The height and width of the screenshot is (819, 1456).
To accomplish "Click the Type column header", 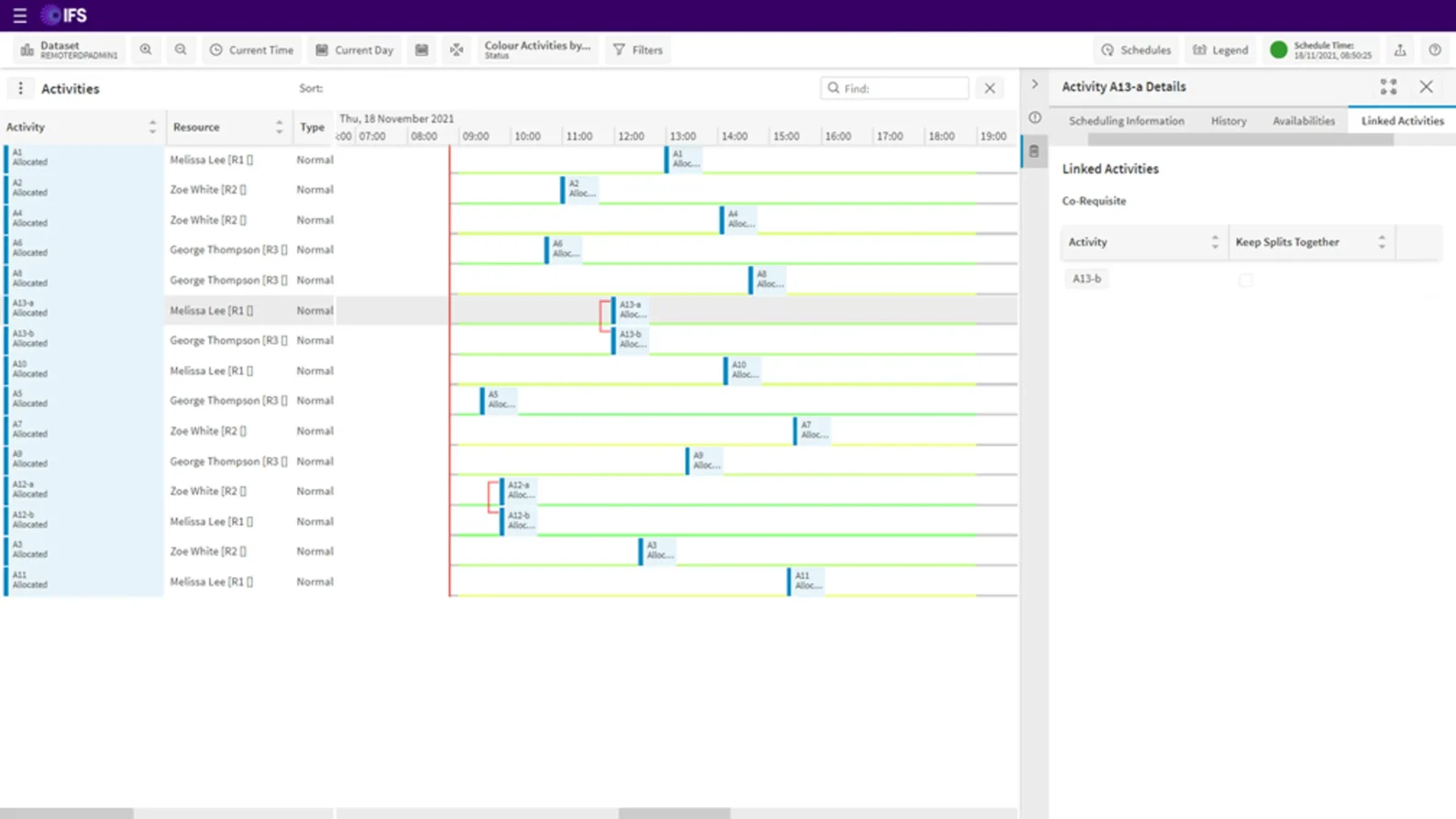I will (x=313, y=127).
